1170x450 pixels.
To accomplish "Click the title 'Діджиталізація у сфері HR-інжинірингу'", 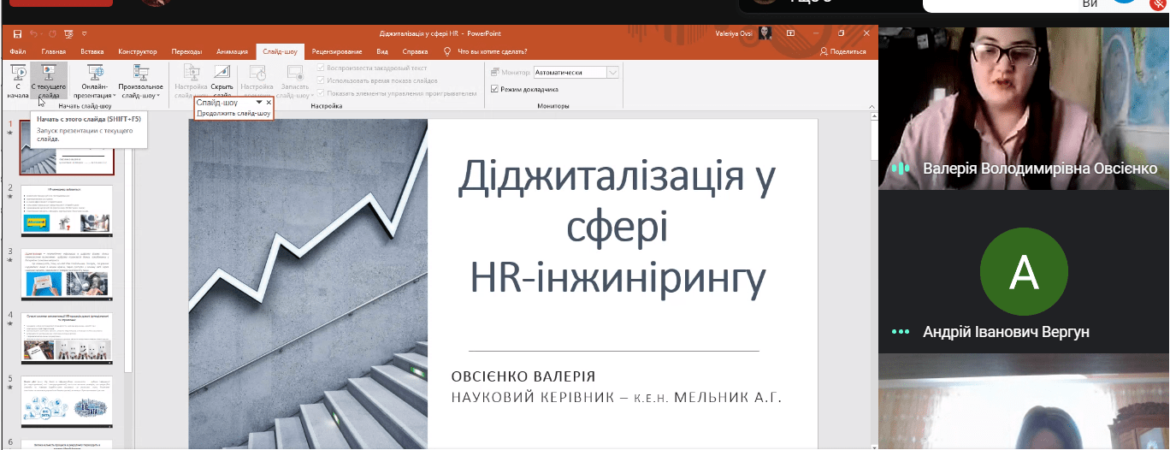I will (x=618, y=228).
